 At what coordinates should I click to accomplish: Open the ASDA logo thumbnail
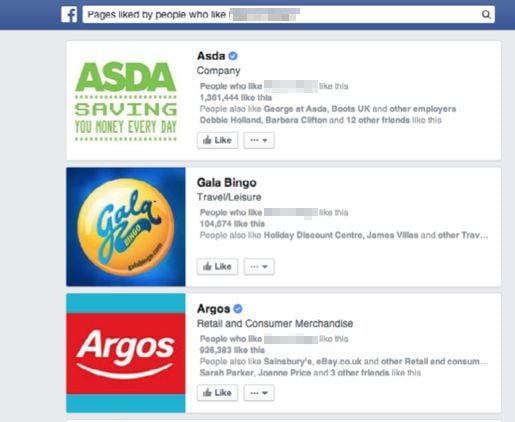tap(126, 101)
